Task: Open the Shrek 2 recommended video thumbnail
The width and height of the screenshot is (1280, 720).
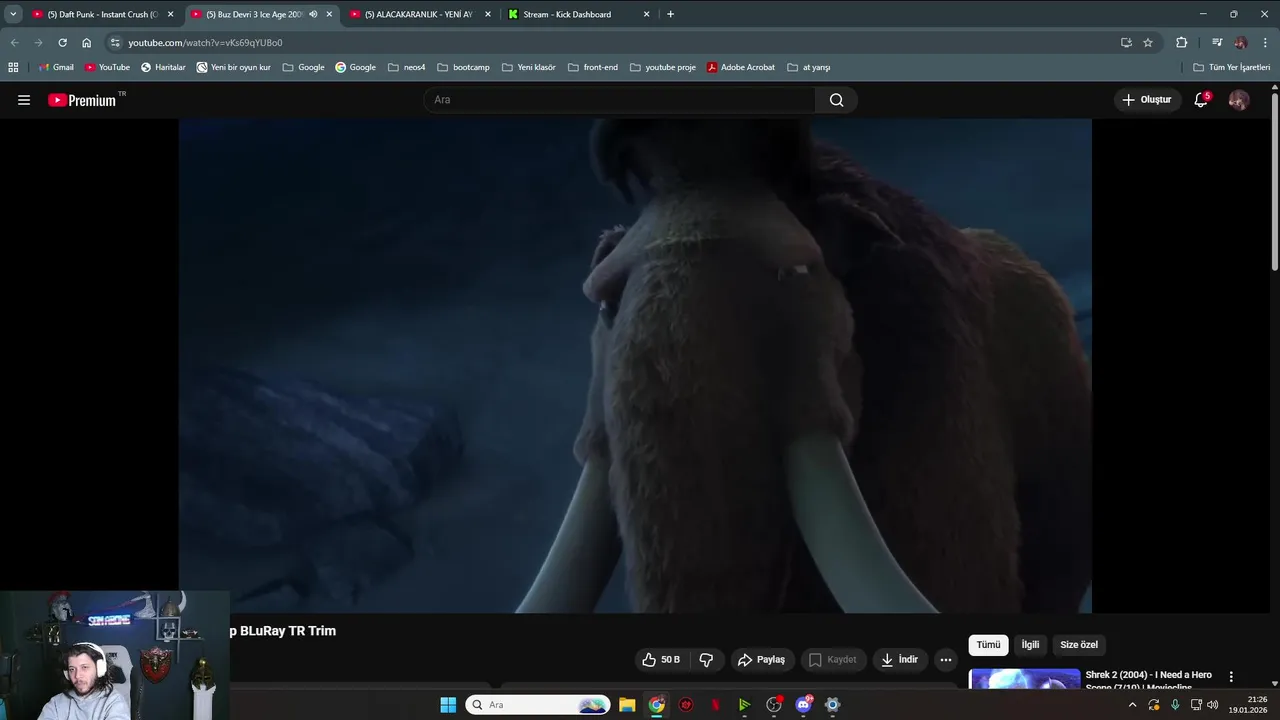Action: [1025, 679]
